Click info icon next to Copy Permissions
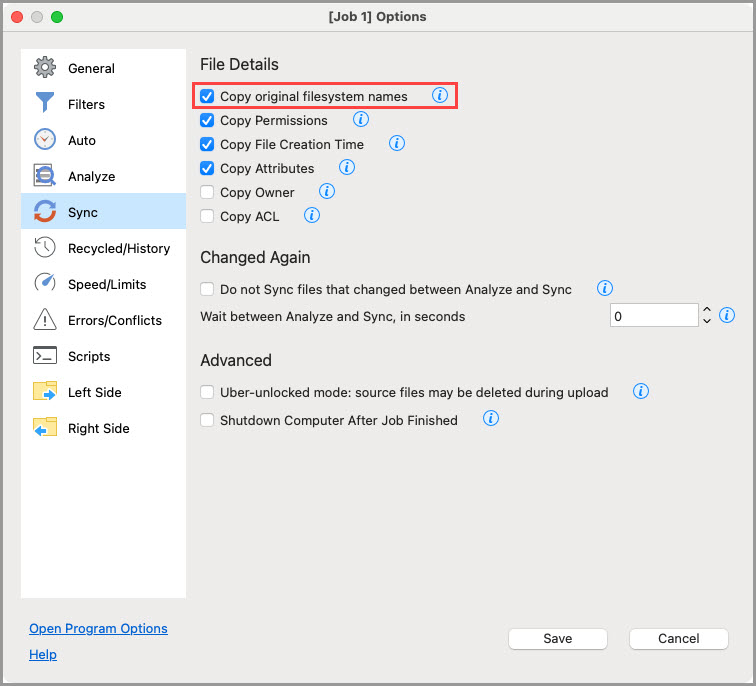The height and width of the screenshot is (686, 756). pos(360,120)
